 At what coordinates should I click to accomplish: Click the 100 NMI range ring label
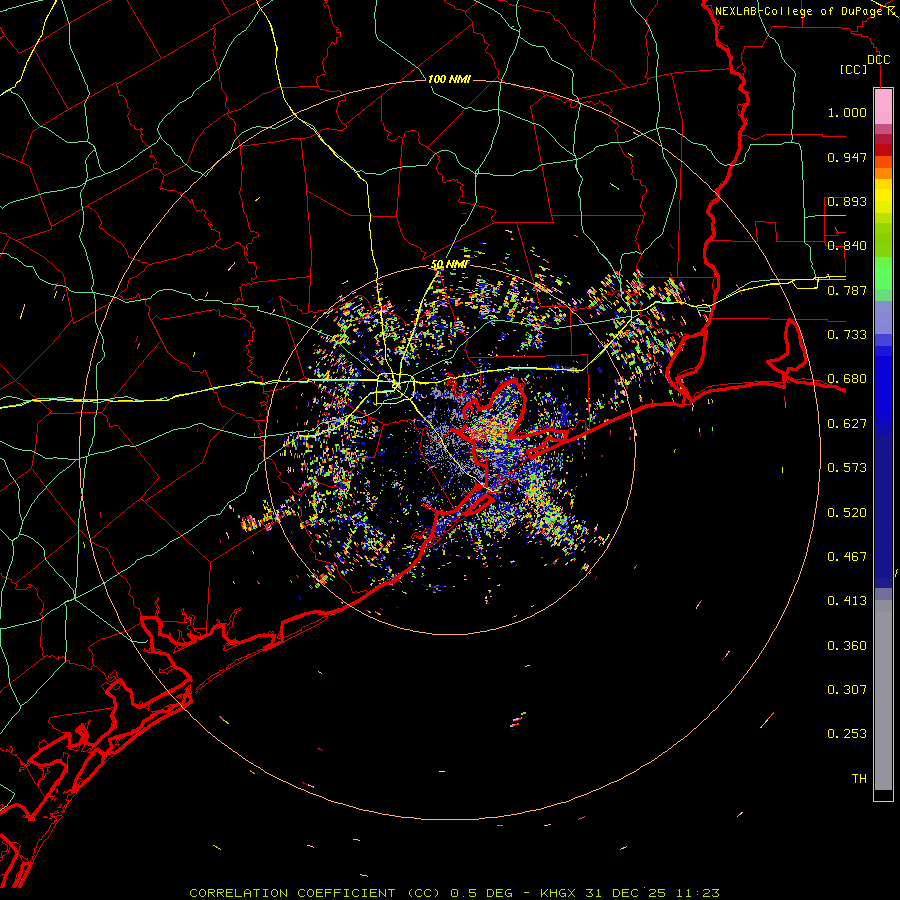coord(449,79)
